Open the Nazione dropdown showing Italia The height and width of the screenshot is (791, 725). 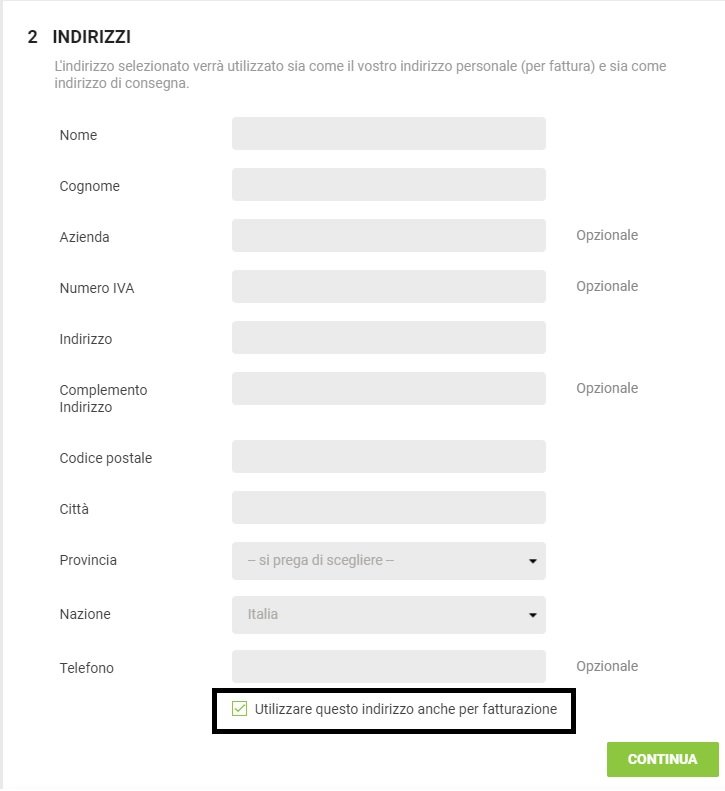388,615
